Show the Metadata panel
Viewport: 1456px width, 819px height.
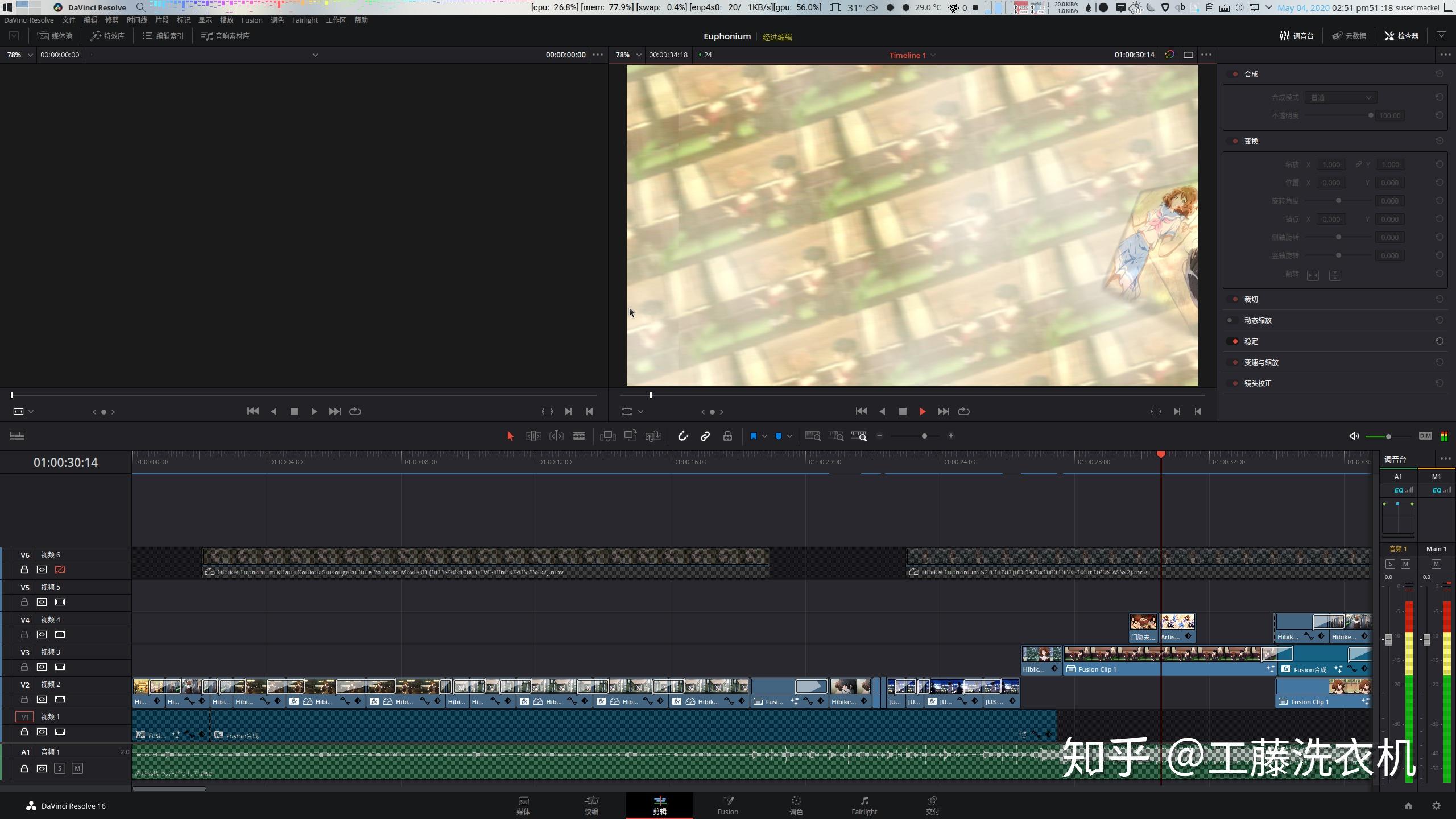pyautogui.click(x=1349, y=36)
